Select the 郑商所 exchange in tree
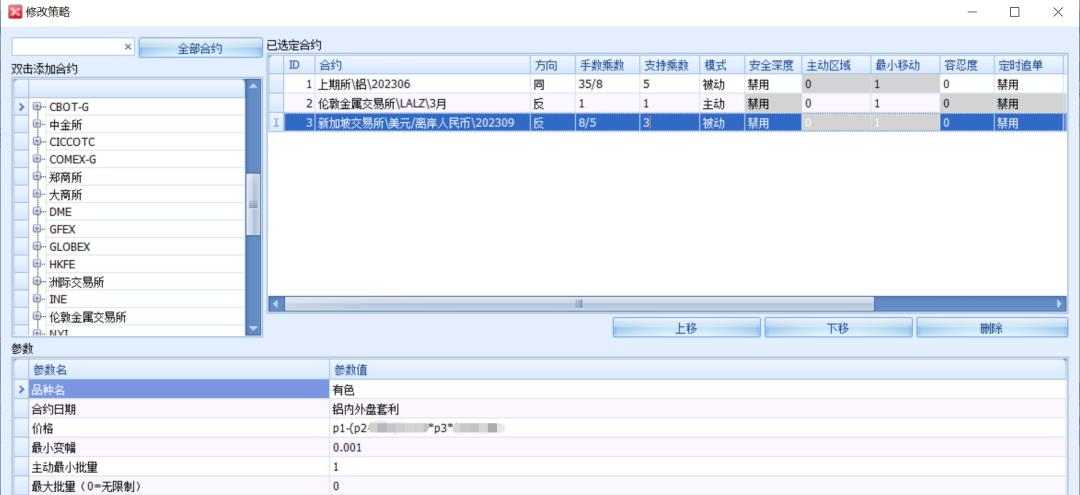Viewport: 1080px width, 495px height. click(65, 177)
